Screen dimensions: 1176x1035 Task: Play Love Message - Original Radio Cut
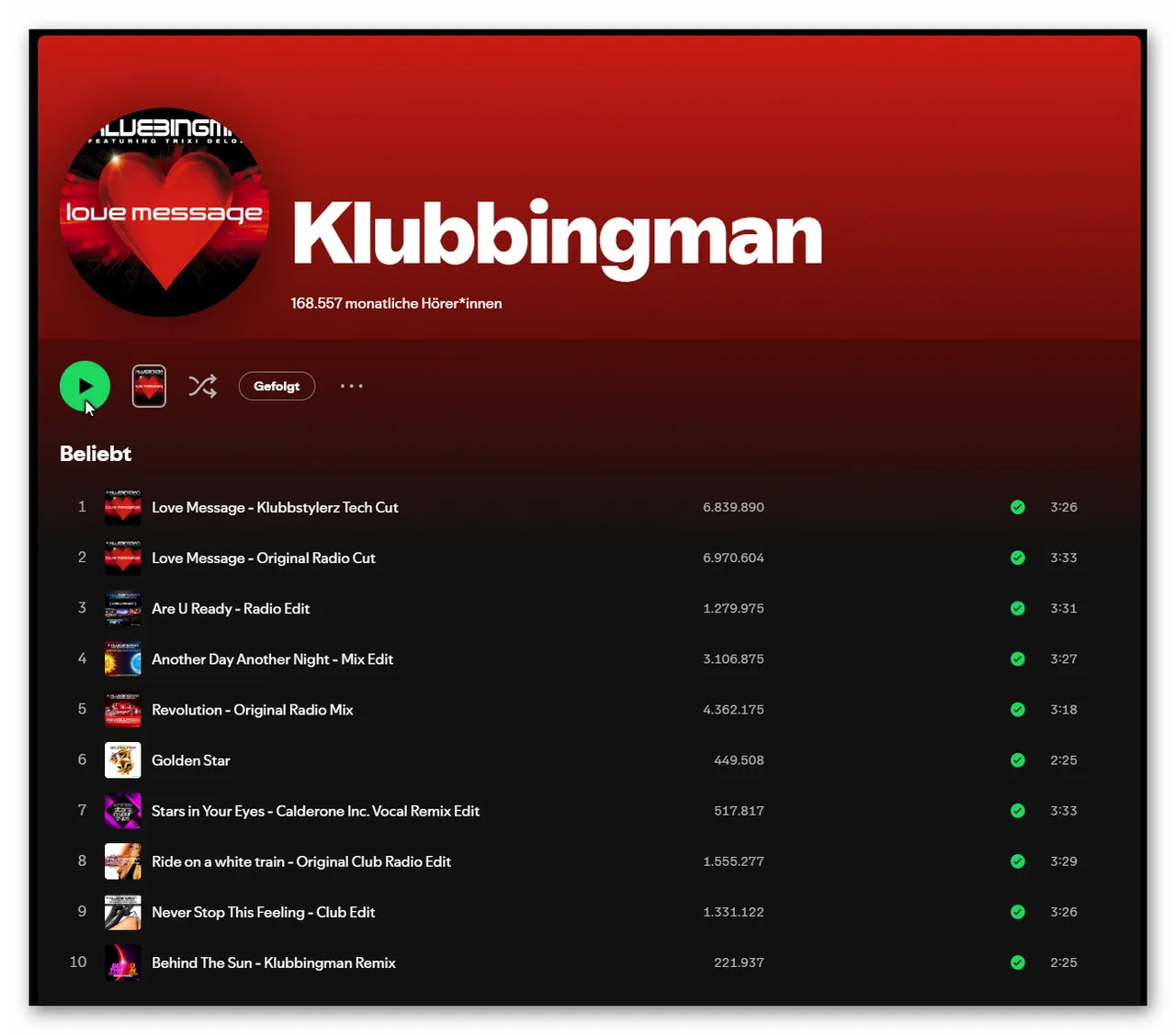click(264, 557)
